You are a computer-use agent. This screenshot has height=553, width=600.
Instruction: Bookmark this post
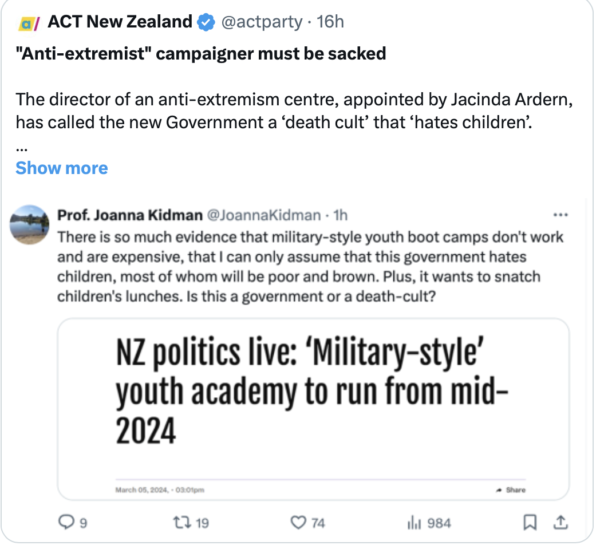click(531, 522)
